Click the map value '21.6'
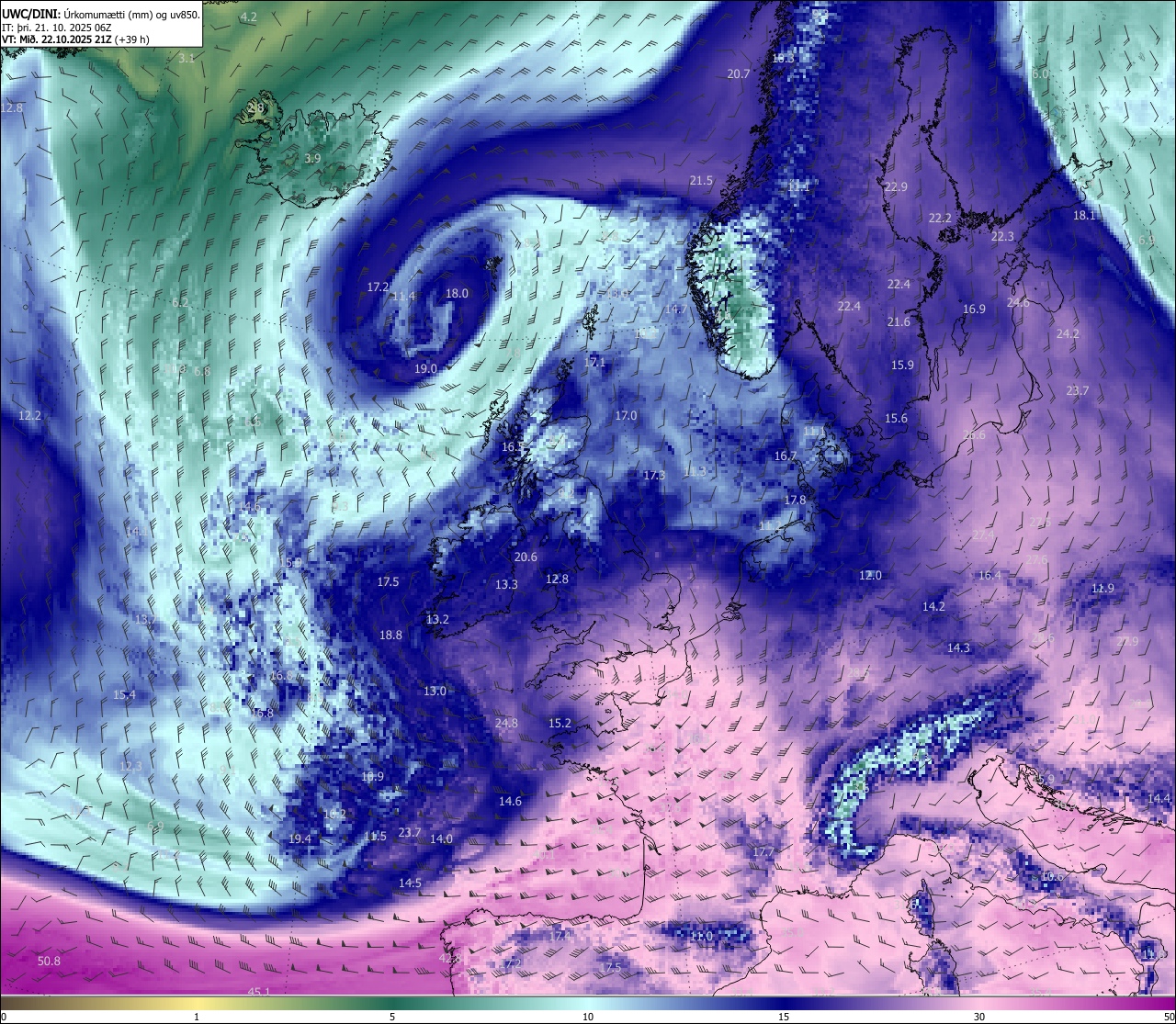 tap(899, 321)
